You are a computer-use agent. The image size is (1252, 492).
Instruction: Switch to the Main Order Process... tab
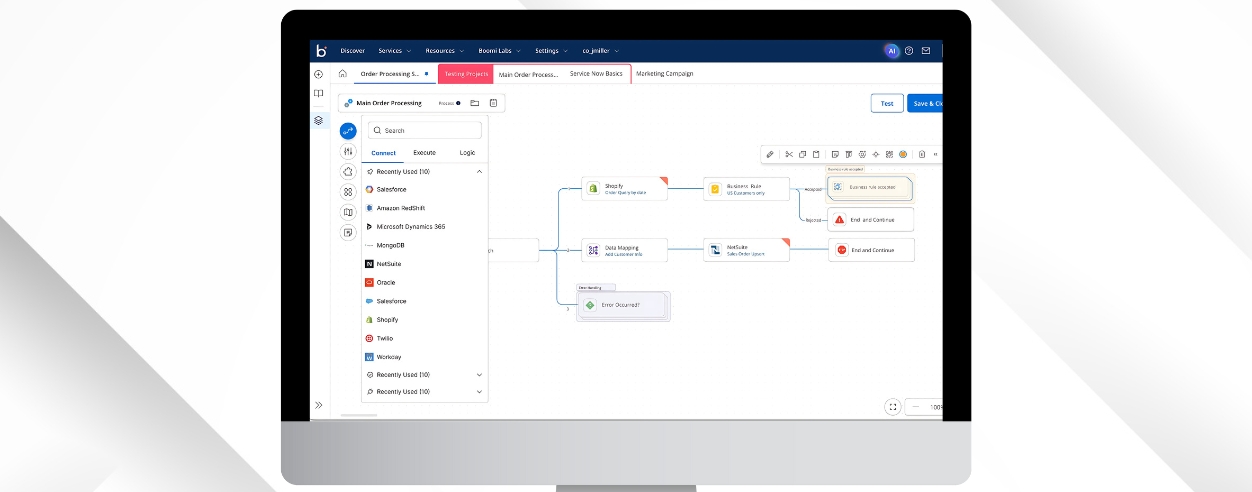tap(528, 74)
